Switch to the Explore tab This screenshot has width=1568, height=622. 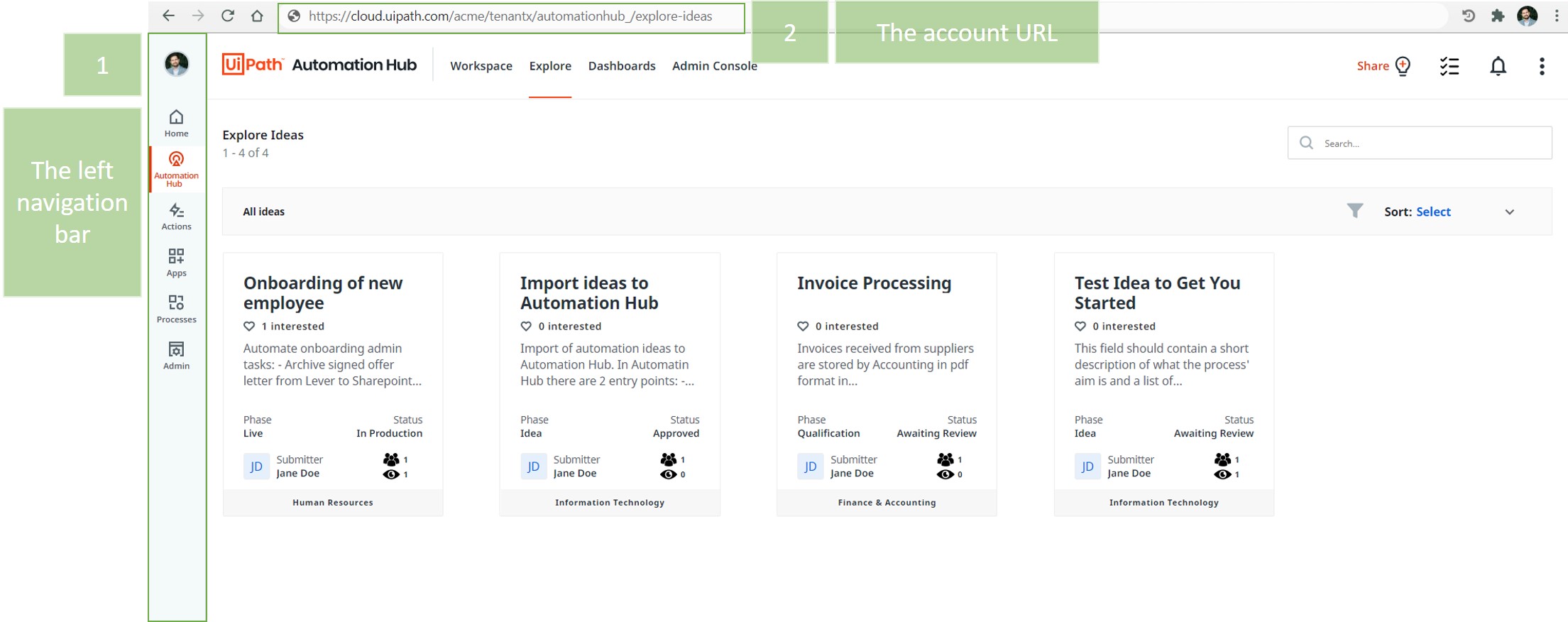click(550, 66)
